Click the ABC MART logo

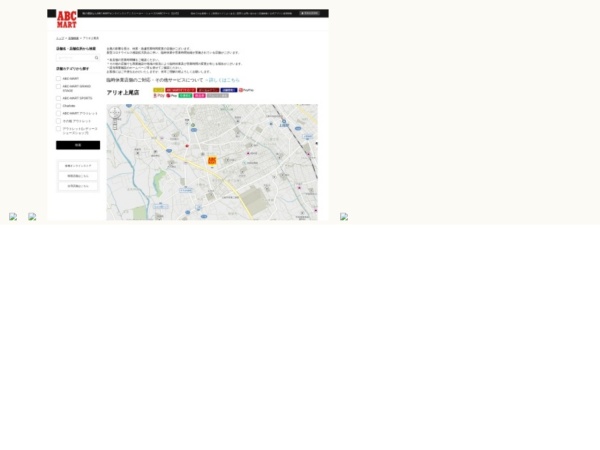(66, 19)
